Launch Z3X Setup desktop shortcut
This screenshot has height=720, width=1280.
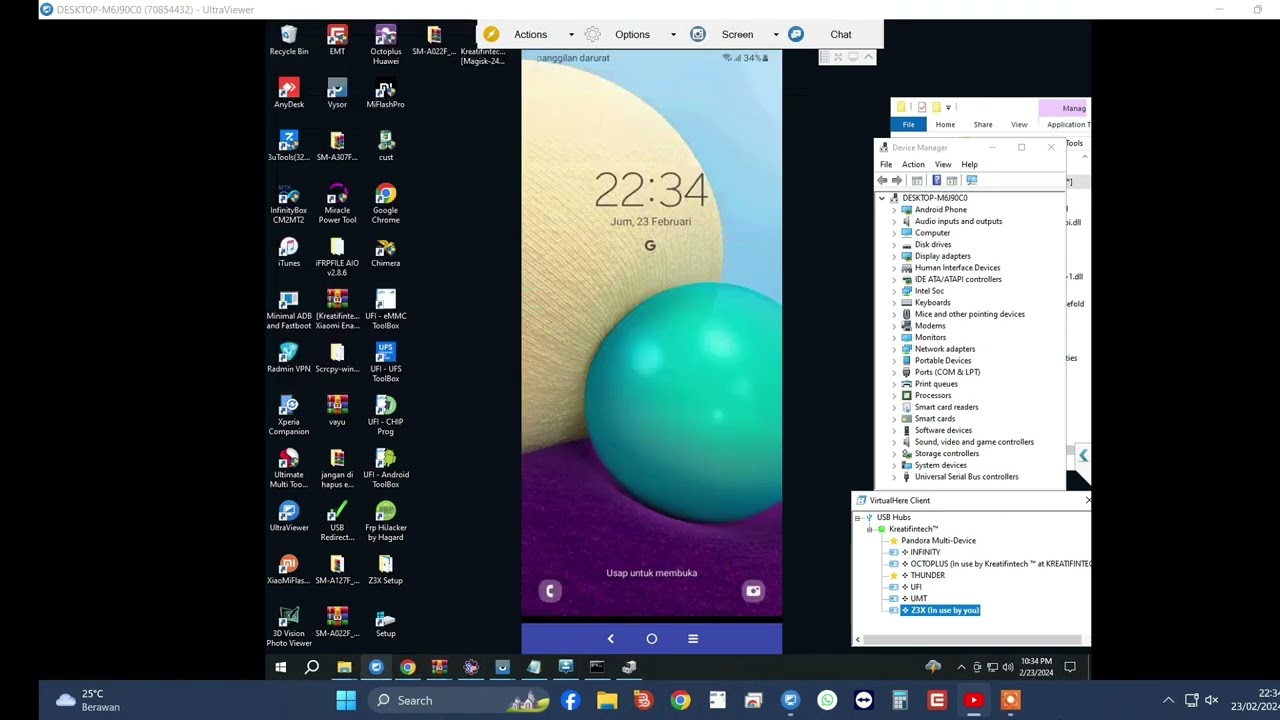pos(385,571)
